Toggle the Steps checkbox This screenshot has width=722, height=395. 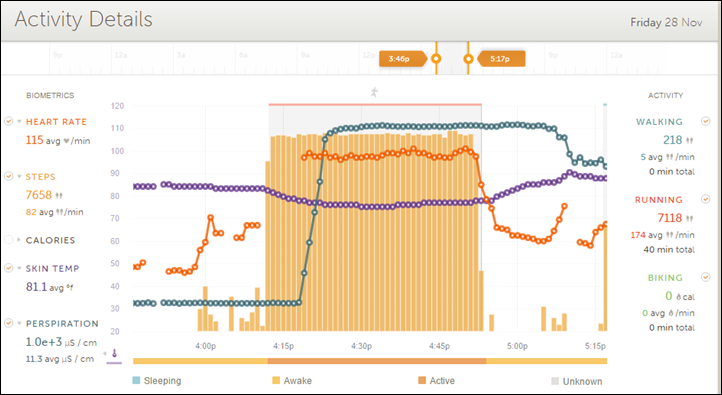point(8,176)
